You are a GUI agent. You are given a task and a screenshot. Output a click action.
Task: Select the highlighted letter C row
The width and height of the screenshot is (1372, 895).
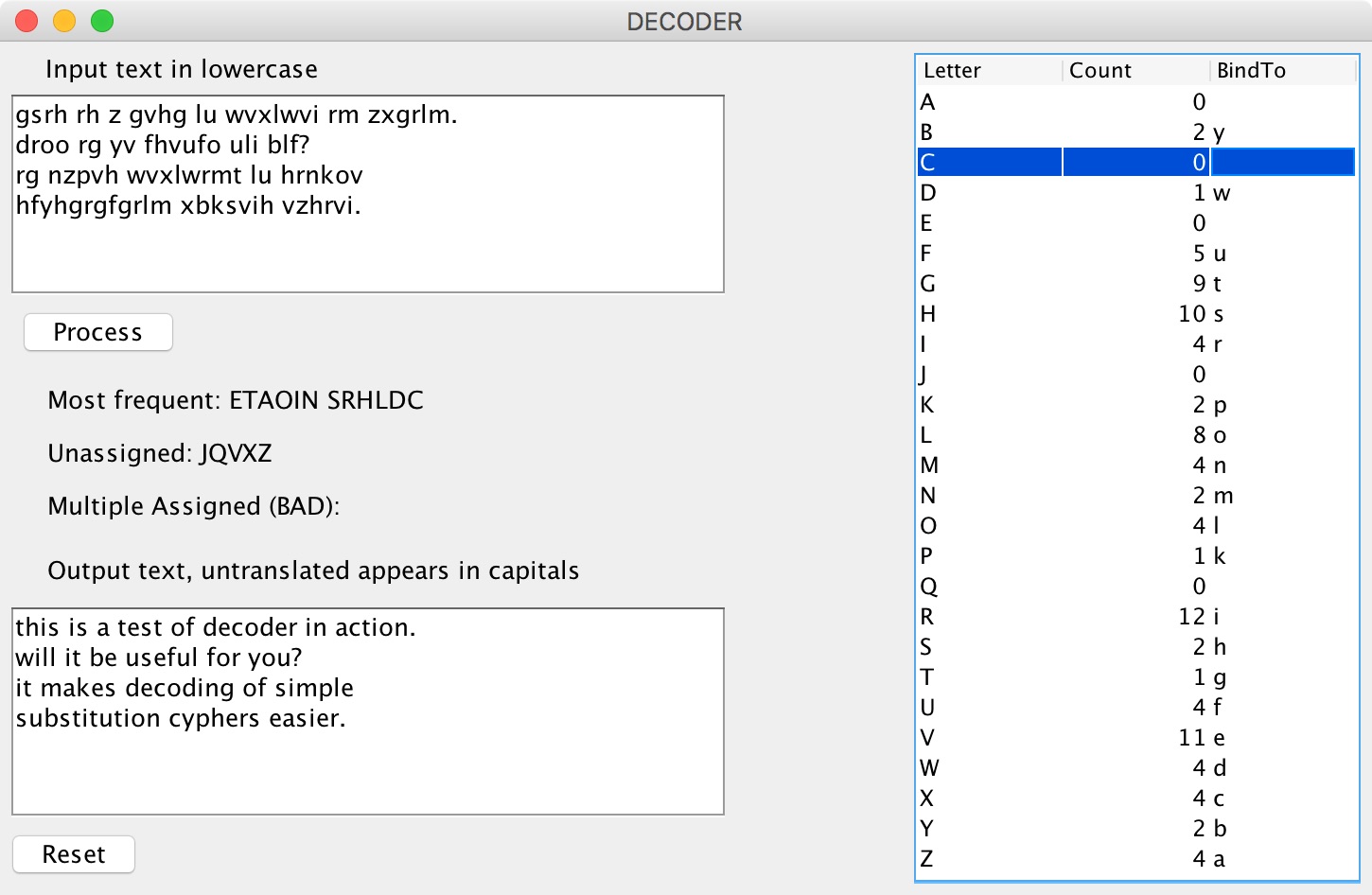pos(989,163)
